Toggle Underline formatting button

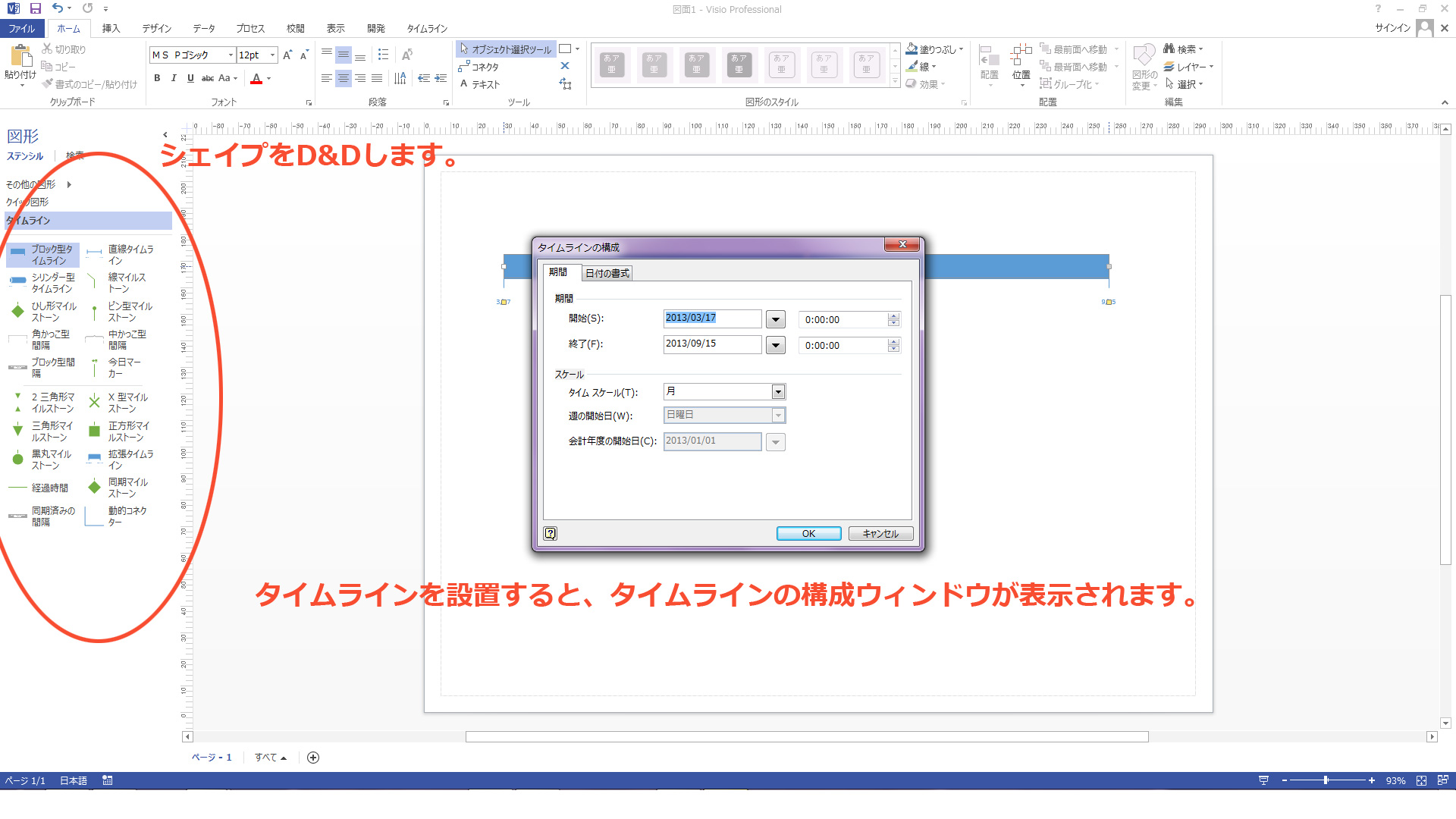coord(190,78)
